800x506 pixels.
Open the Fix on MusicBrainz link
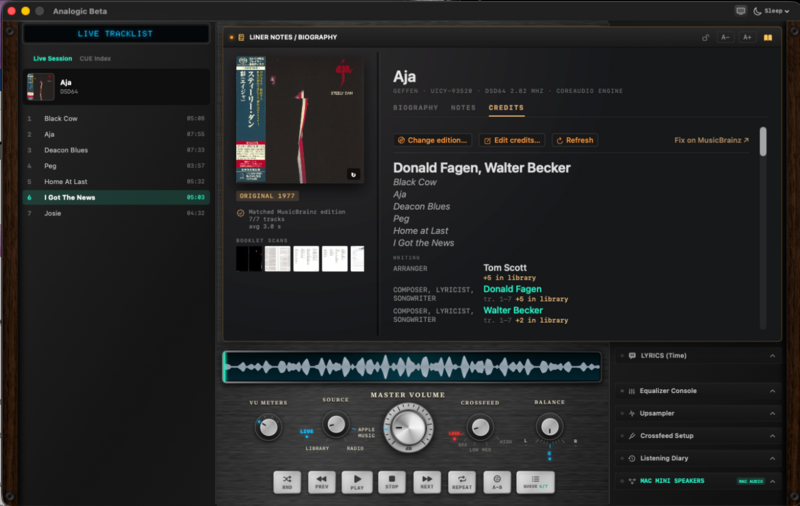click(711, 140)
